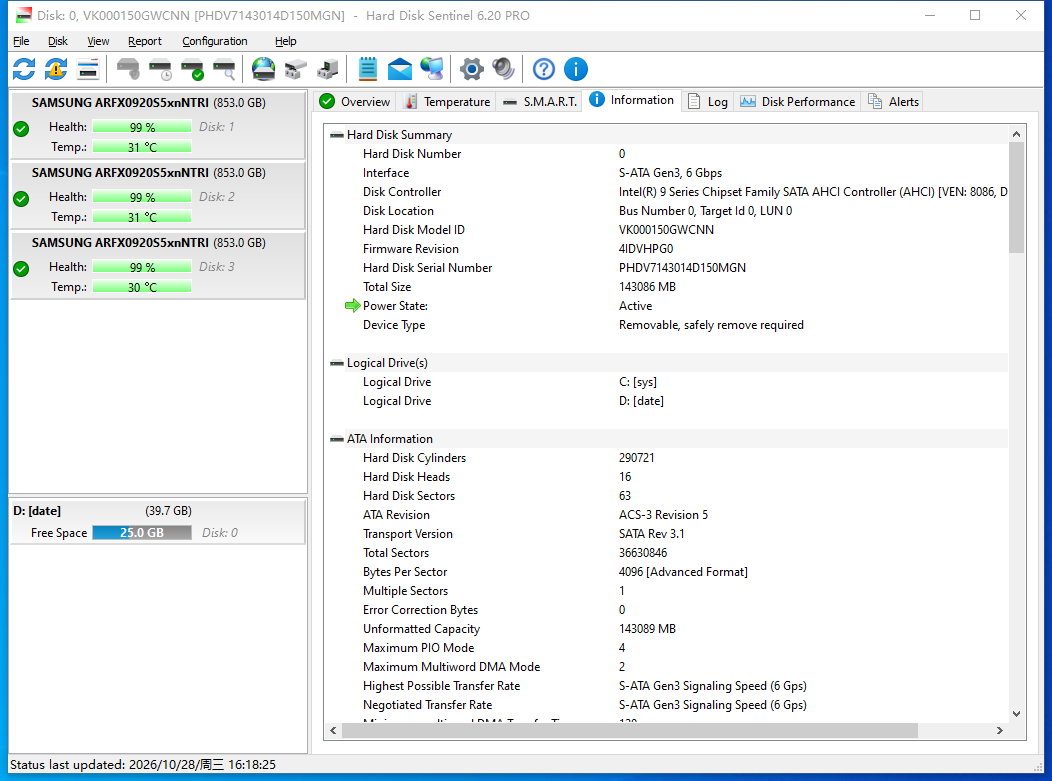1052x781 pixels.
Task: Select the second SAMSUNG disk, Disk 2
Action: (158, 195)
